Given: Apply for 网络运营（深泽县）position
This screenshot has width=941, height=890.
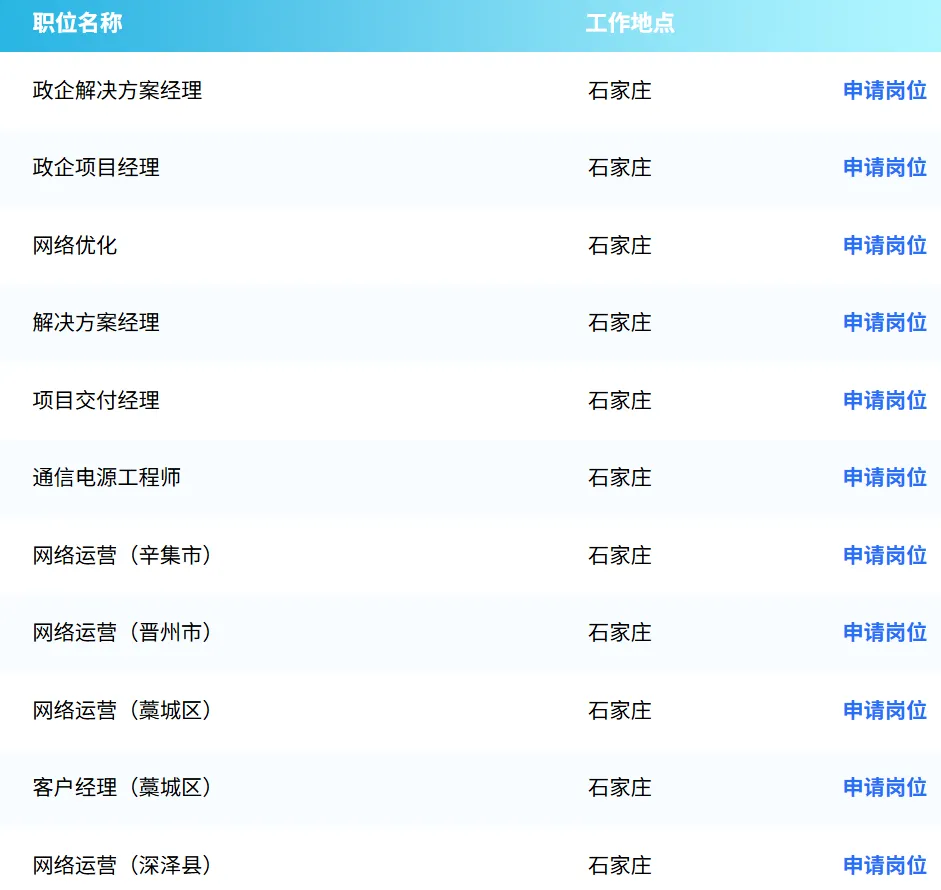Looking at the screenshot, I should pos(885,865).
